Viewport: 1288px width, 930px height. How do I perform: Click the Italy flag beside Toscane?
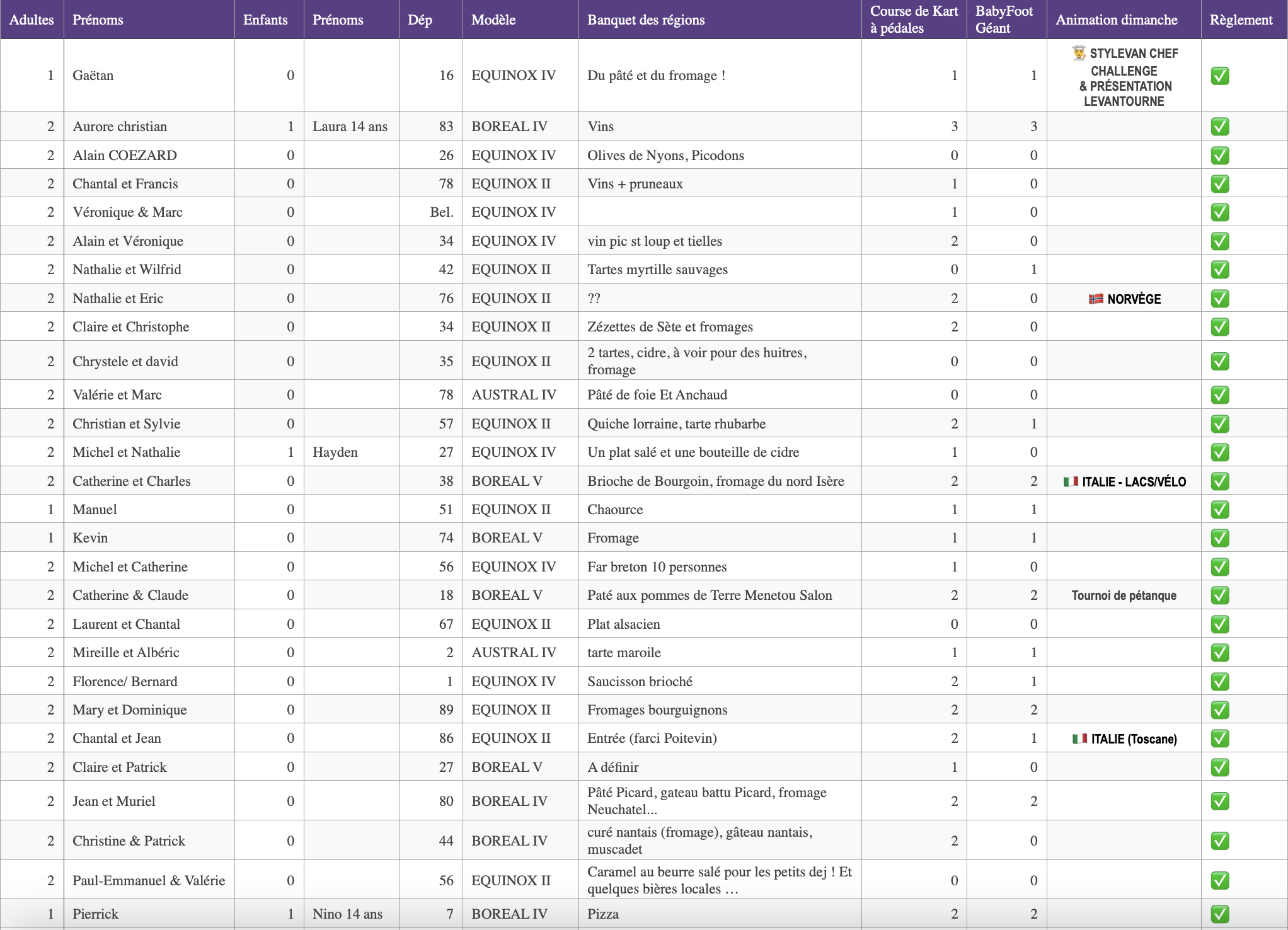[1079, 738]
